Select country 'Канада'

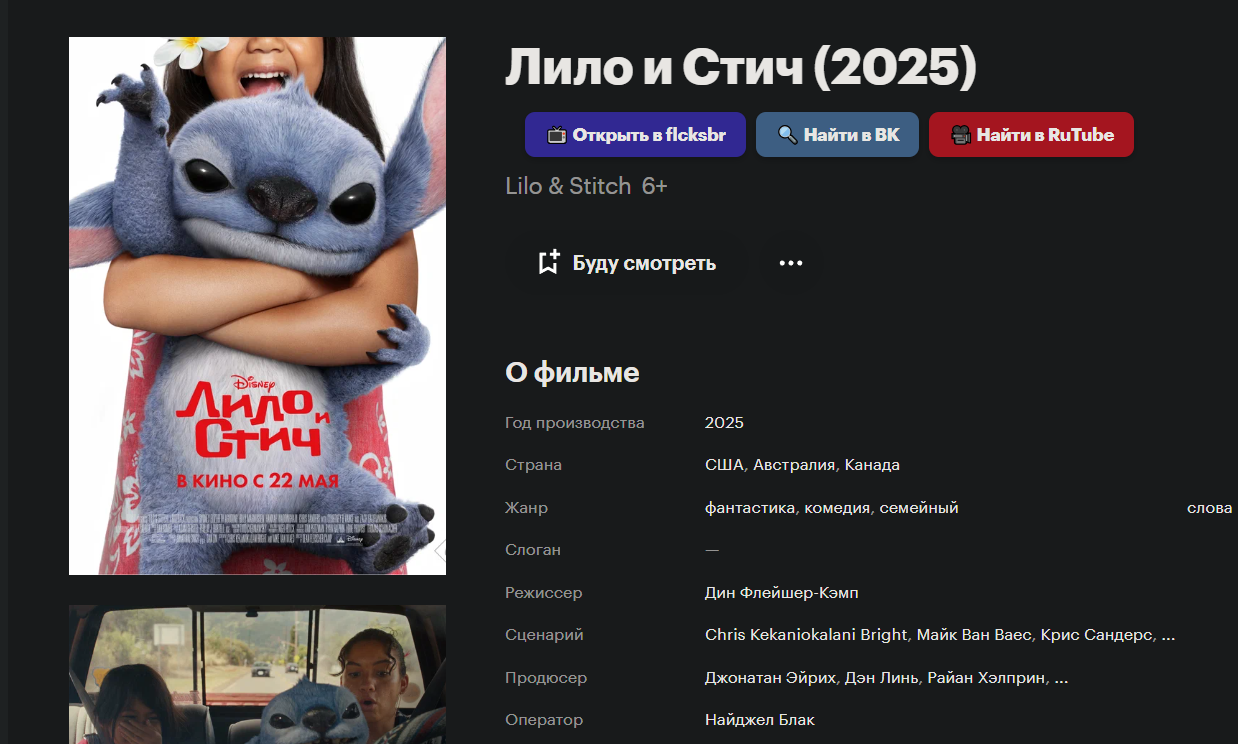[x=872, y=465]
